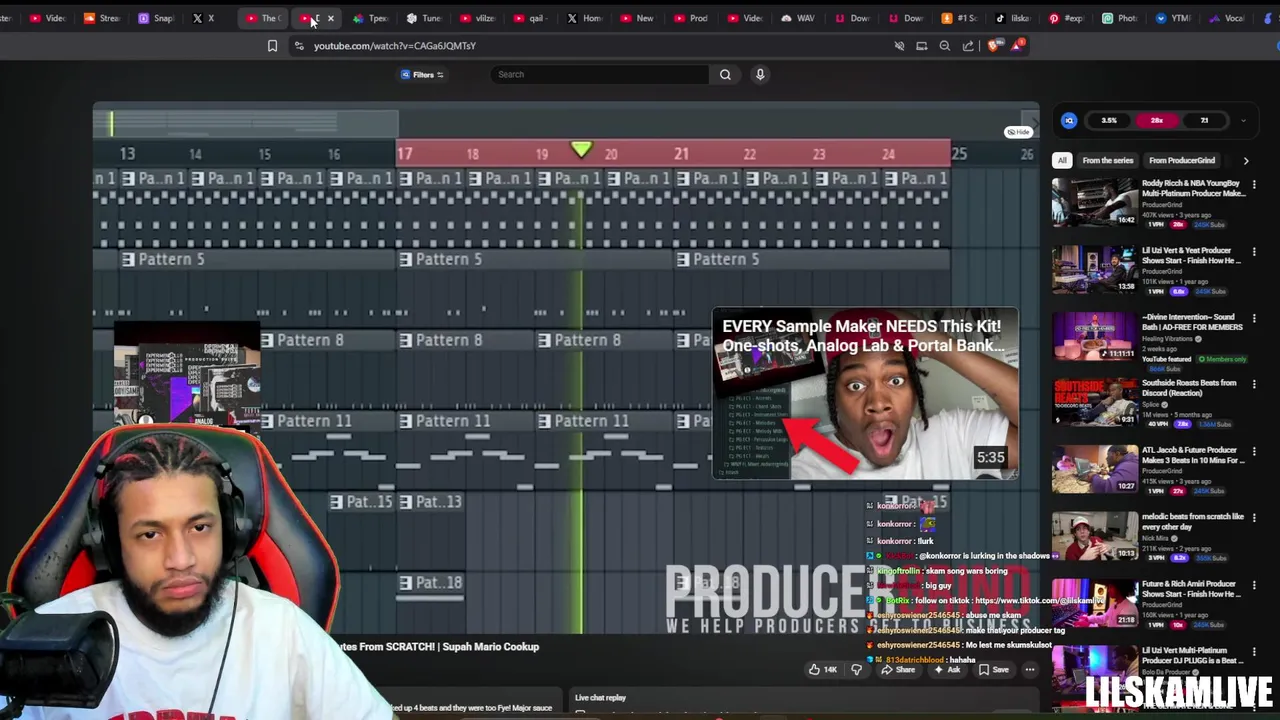The height and width of the screenshot is (720, 1280).
Task: Open the zoom magnifier icon in the address bar
Action: 945,46
